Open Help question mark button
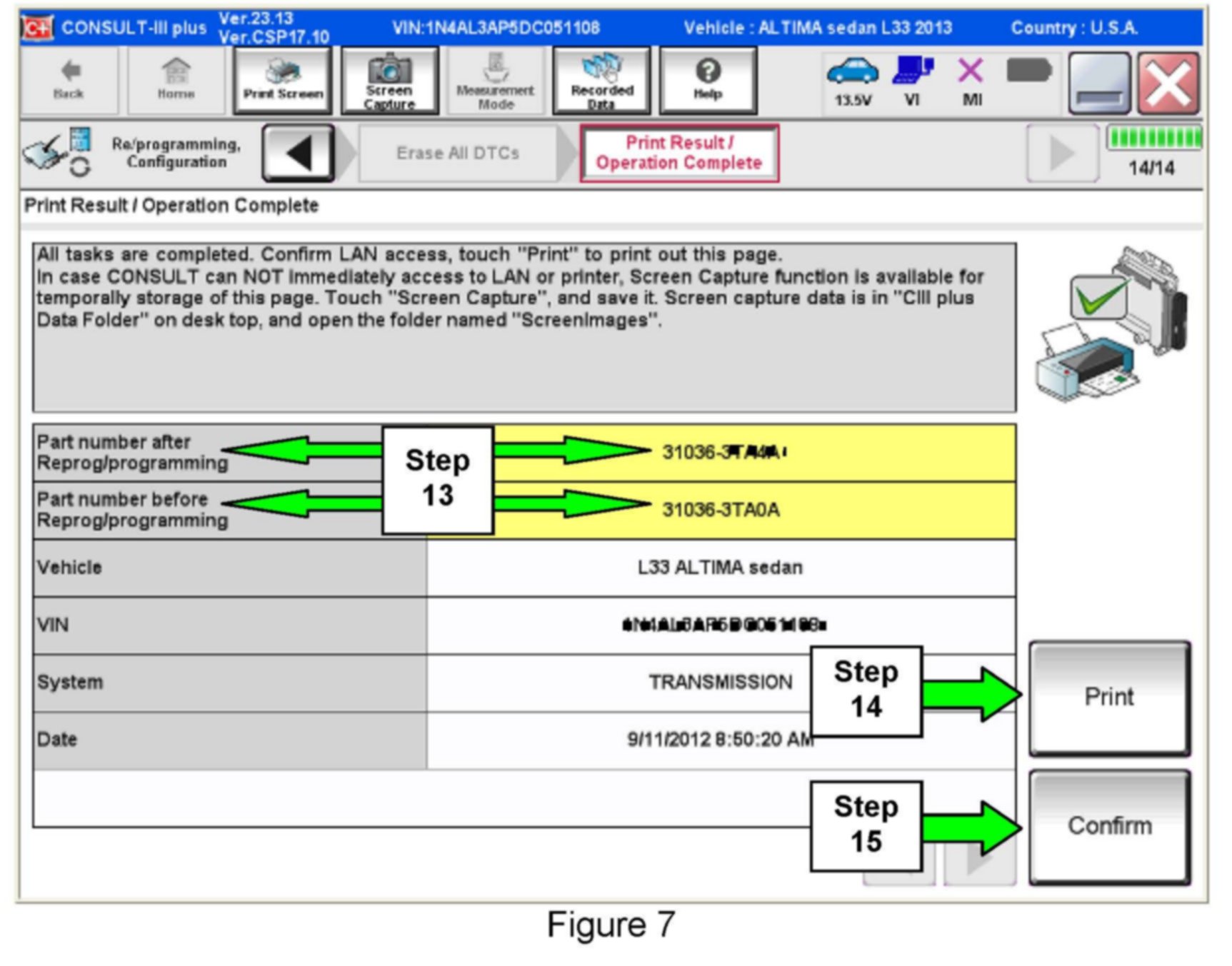Image resolution: width=1232 pixels, height=966 pixels. (x=708, y=80)
